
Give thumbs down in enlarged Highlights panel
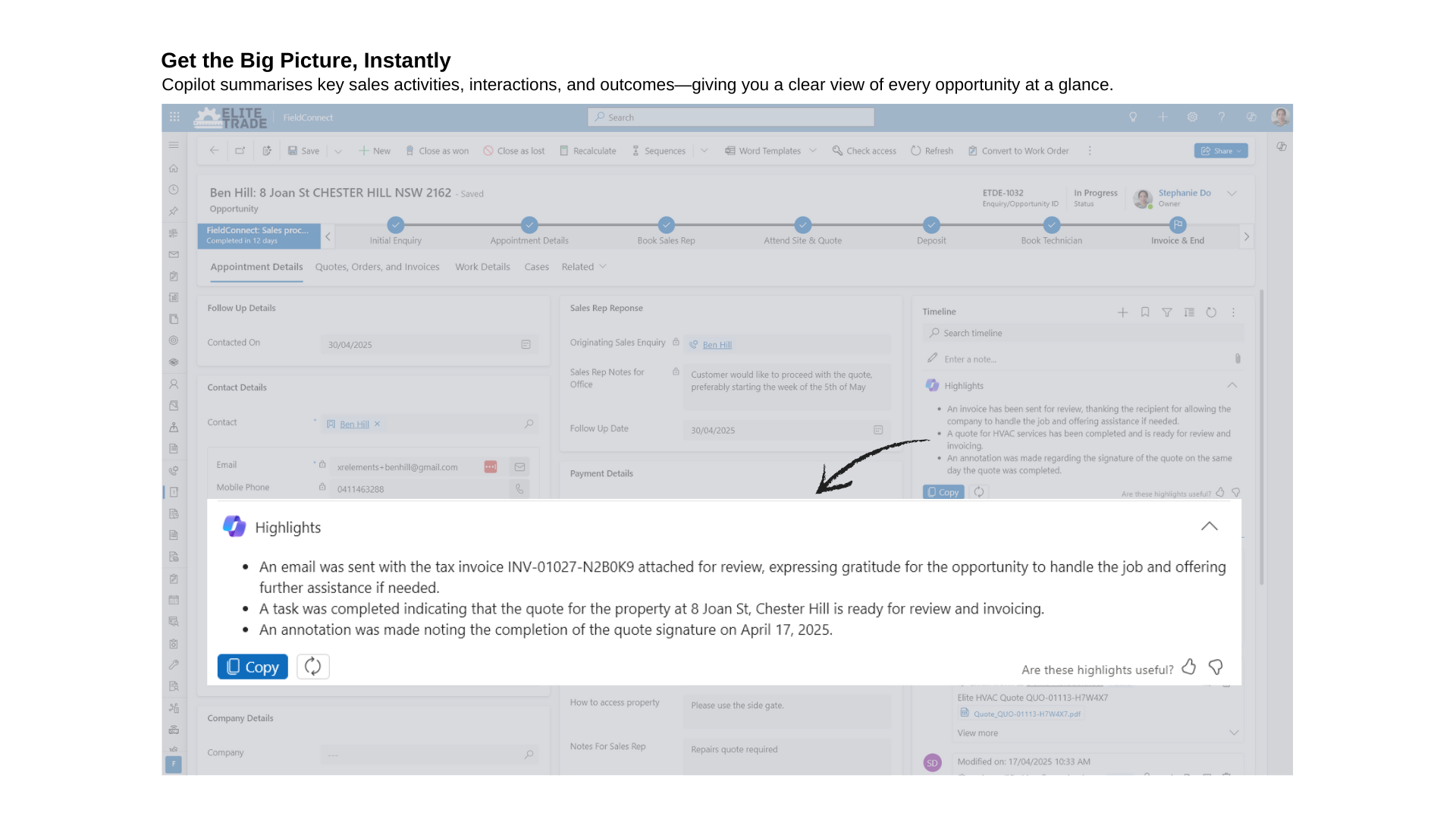(x=1216, y=667)
